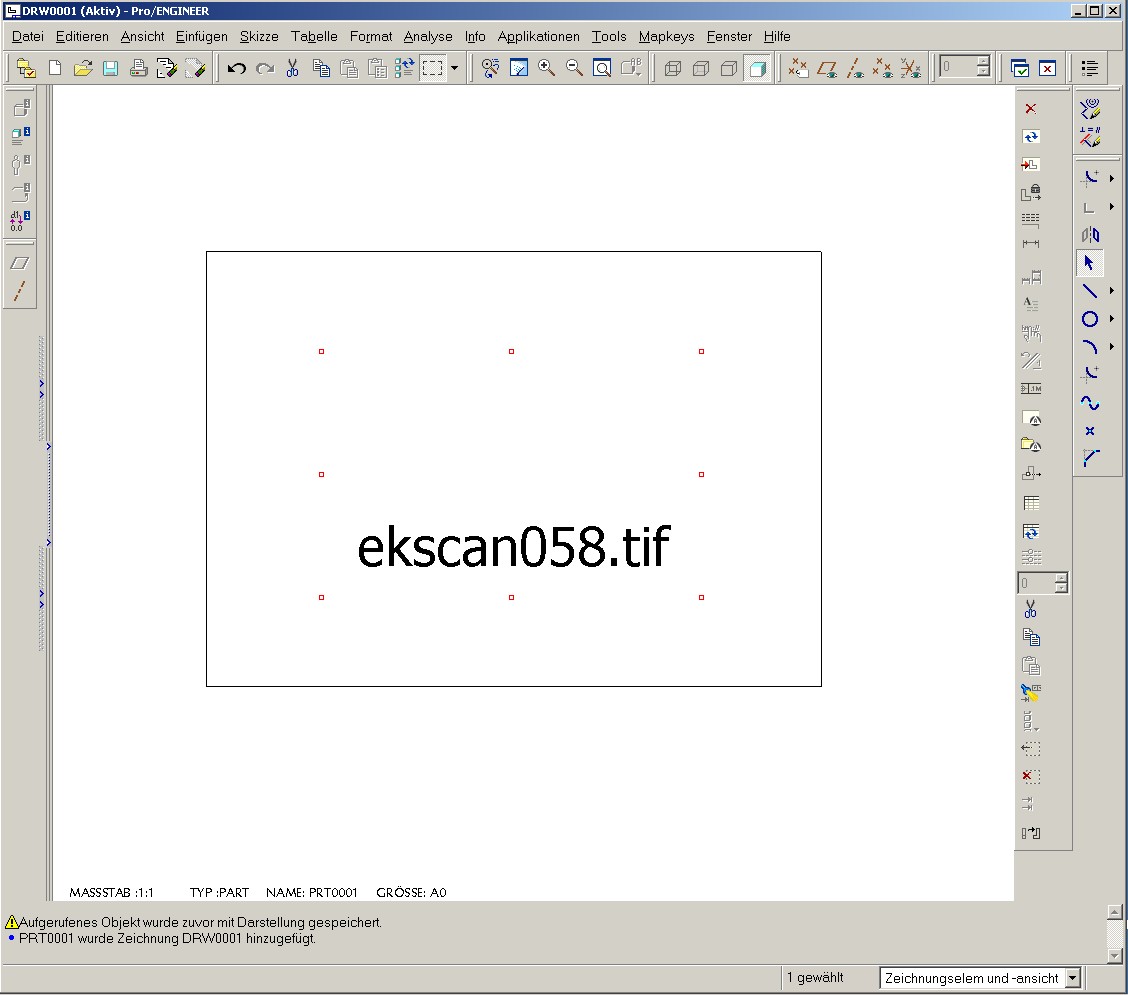The height and width of the screenshot is (995, 1128).
Task: Click the Cut scissors in top toolbar
Action: (x=292, y=68)
